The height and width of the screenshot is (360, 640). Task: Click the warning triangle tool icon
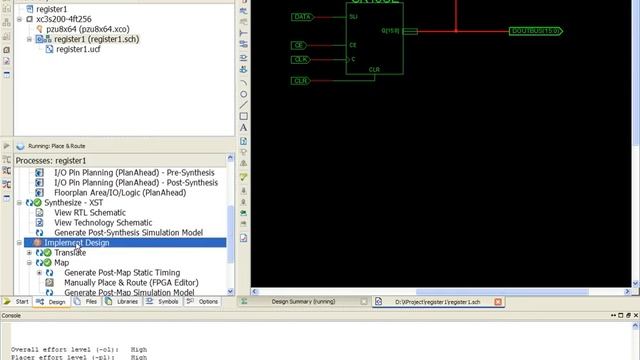click(x=244, y=163)
